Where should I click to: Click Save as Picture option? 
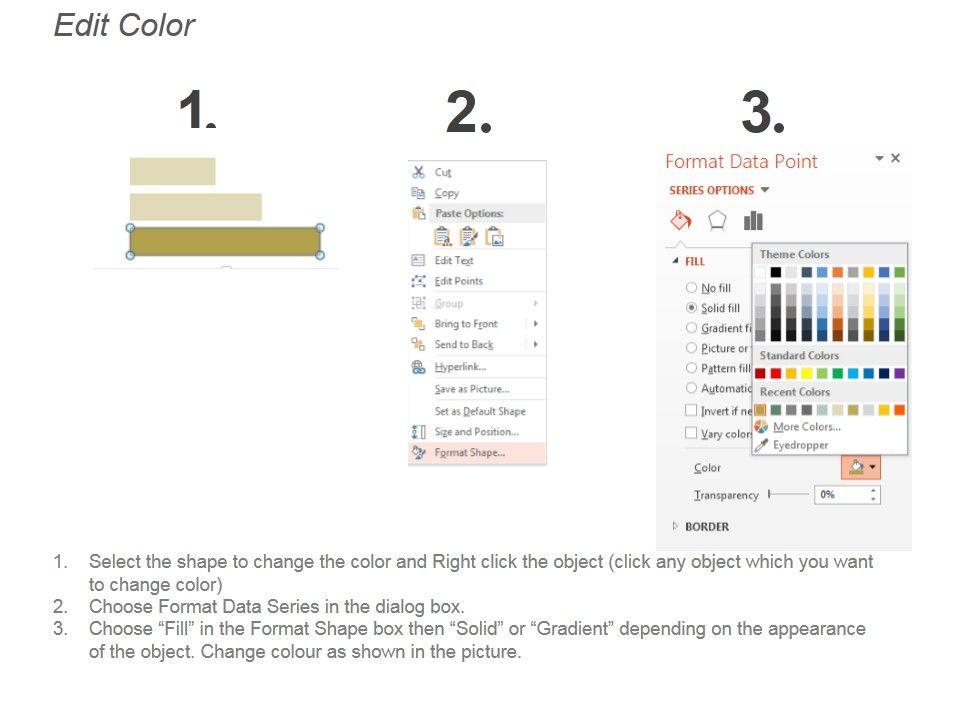point(471,389)
